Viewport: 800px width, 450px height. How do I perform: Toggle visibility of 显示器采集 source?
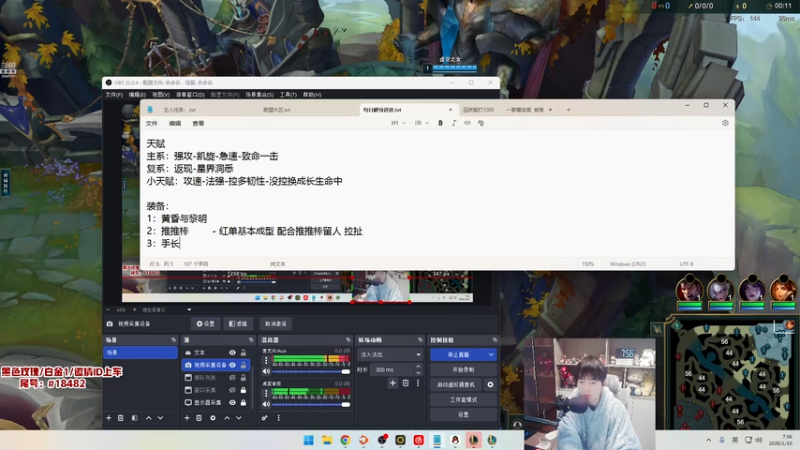pyautogui.click(x=232, y=403)
